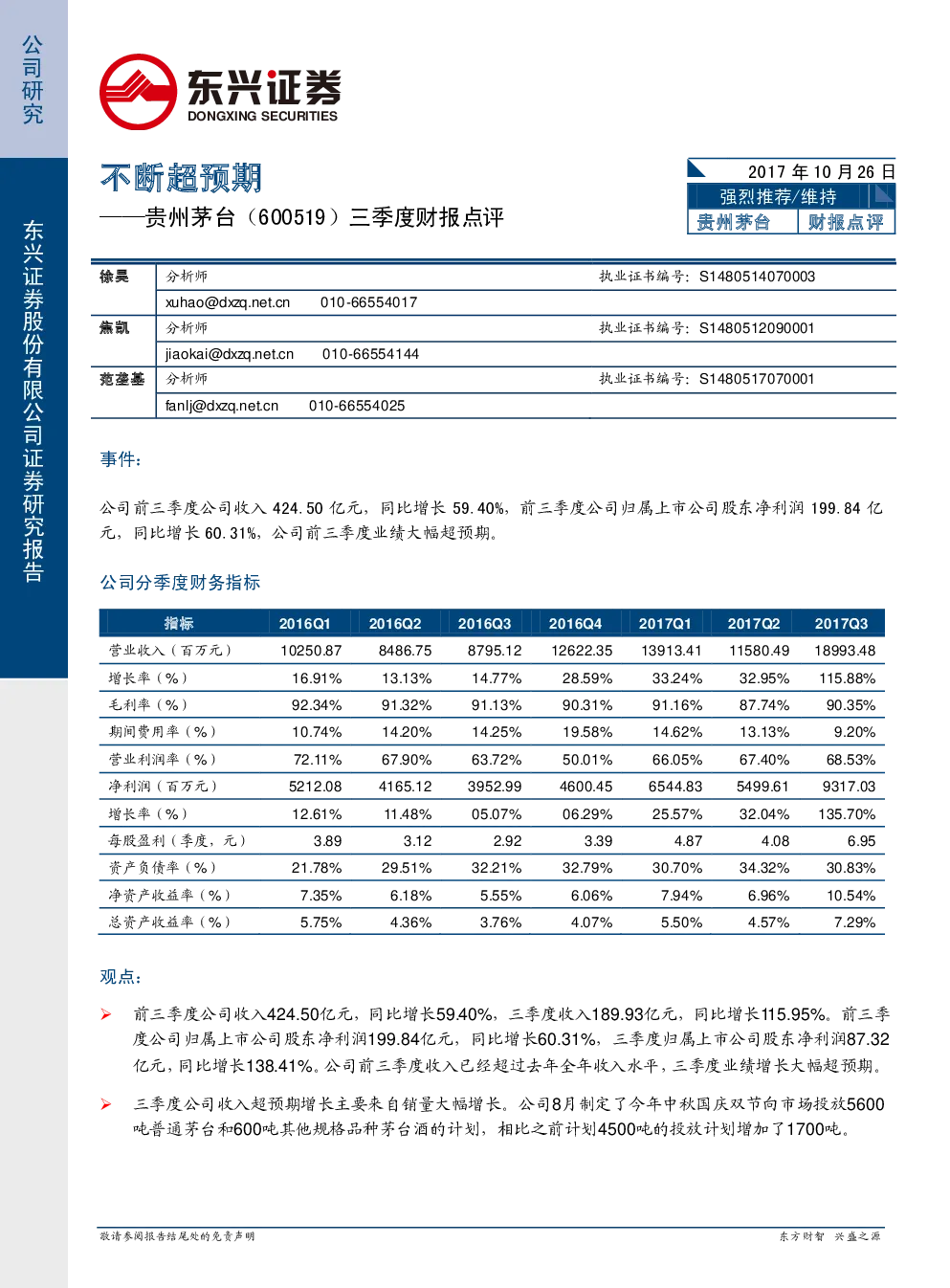Click phone number 010-66554144
This screenshot has height=1288, width=950.
[x=370, y=354]
